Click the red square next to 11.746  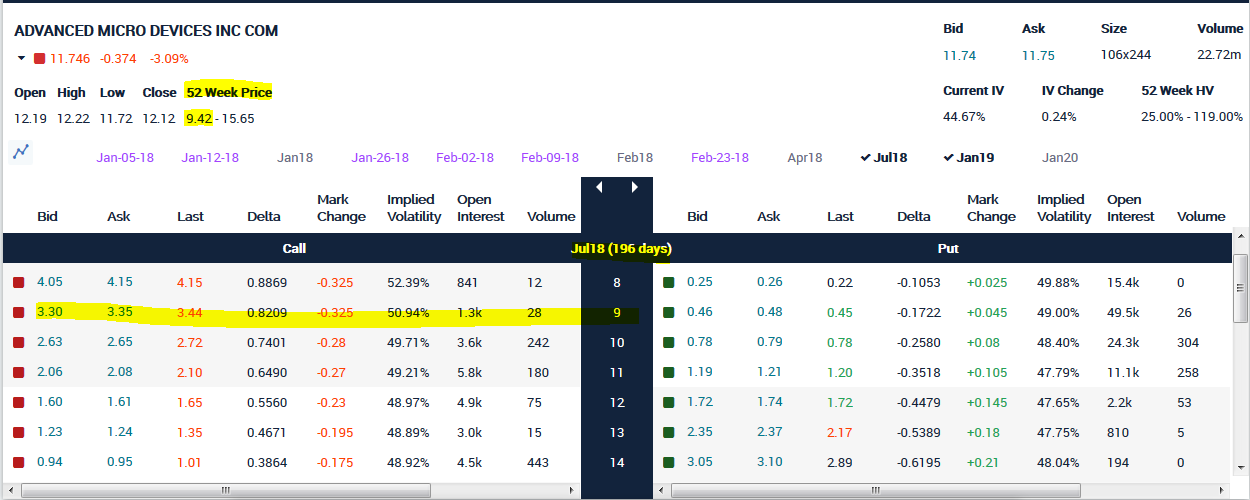[39, 58]
